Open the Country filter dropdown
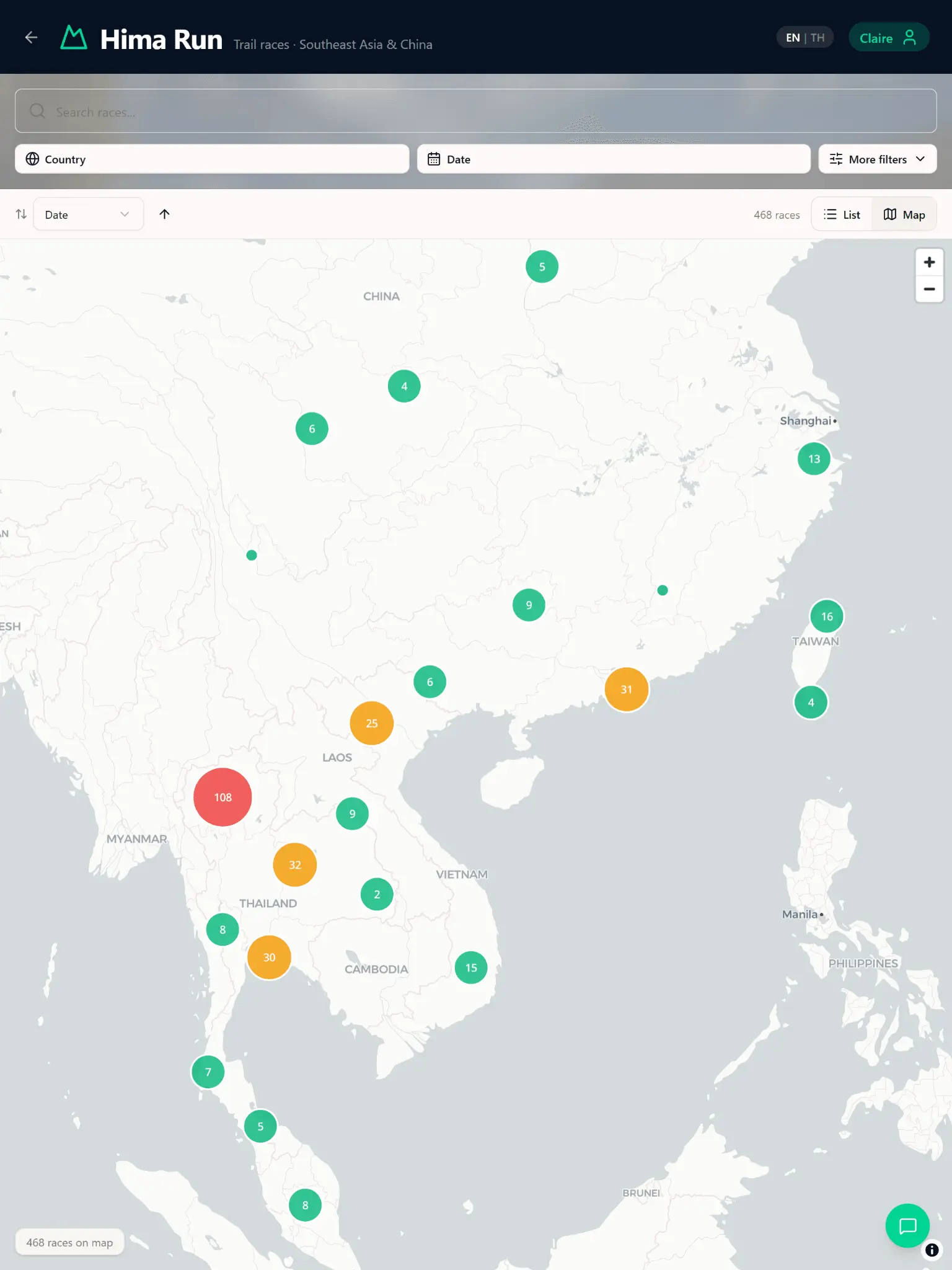The width and height of the screenshot is (952, 1270). pos(212,159)
